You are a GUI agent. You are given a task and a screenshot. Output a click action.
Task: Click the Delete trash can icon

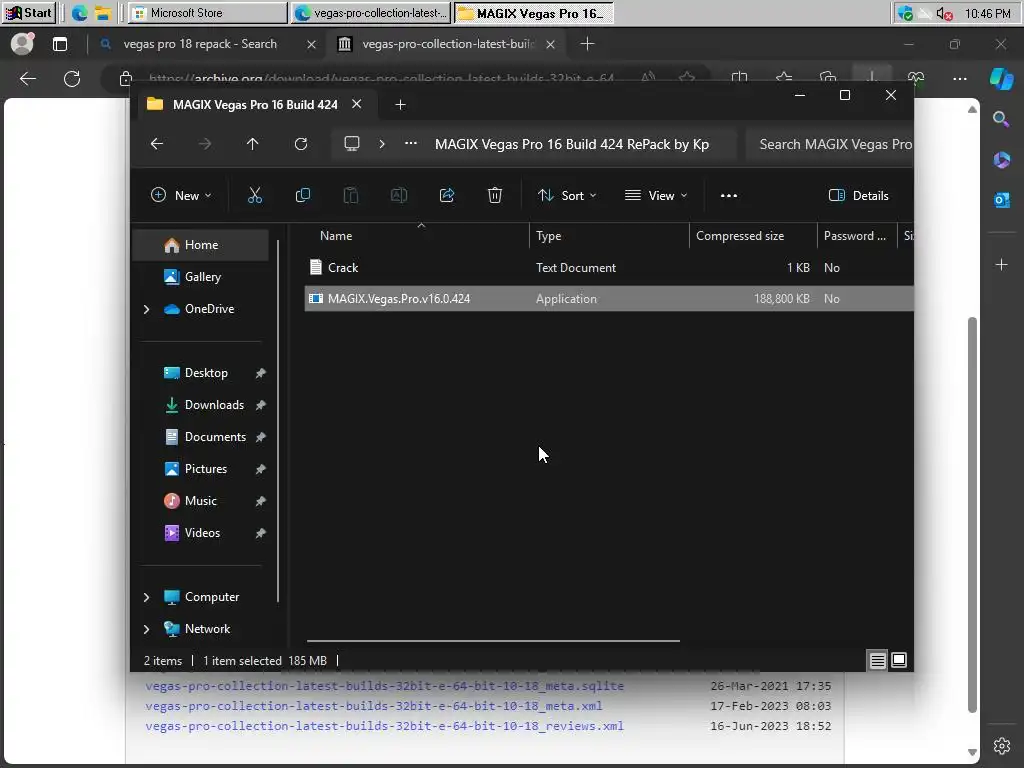click(495, 195)
